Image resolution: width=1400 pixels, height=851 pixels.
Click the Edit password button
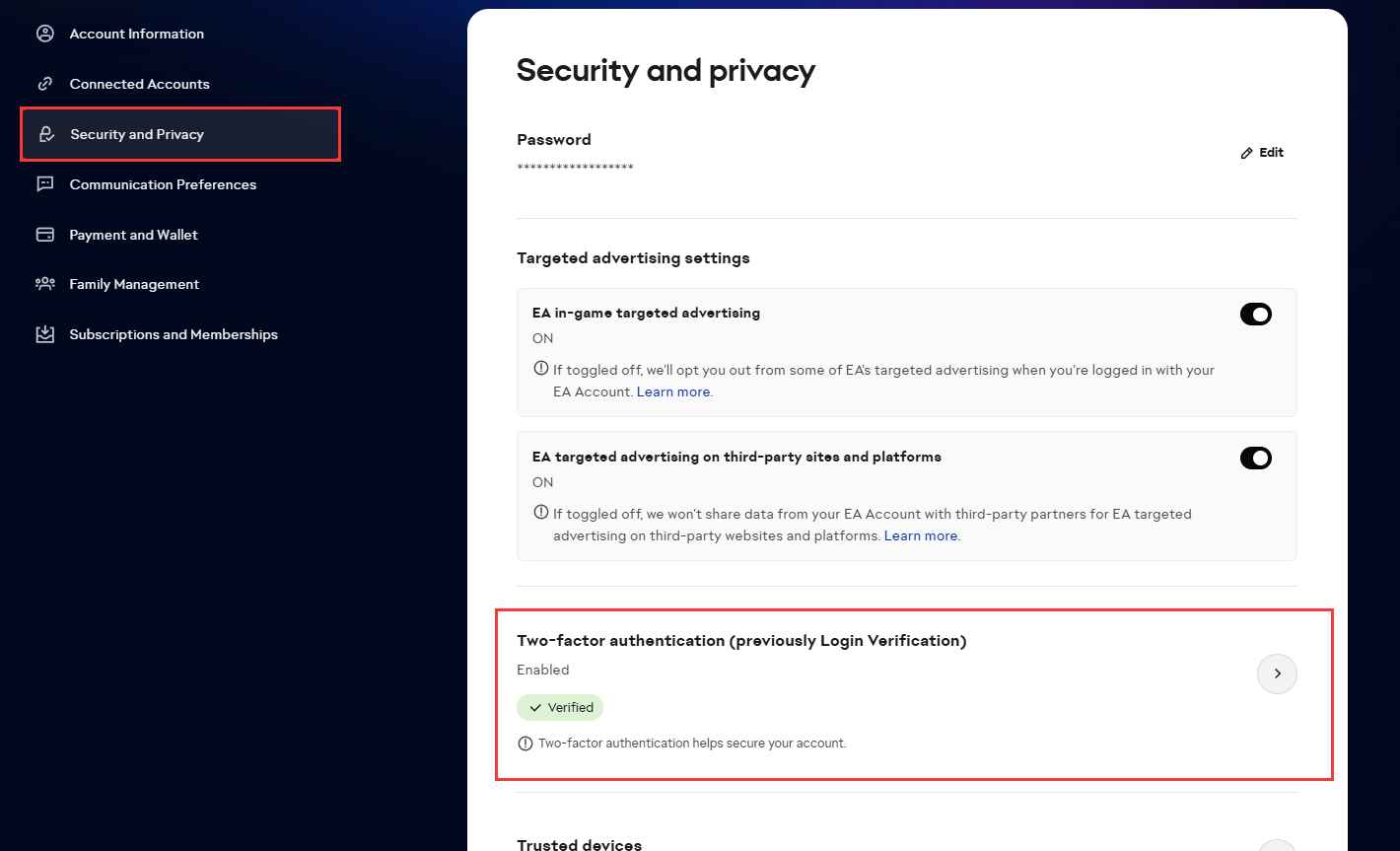[1263, 153]
